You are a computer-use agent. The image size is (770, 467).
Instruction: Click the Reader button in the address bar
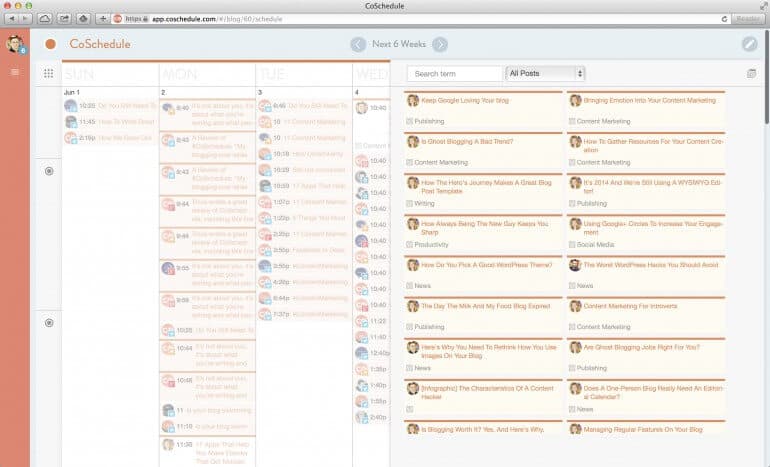pyautogui.click(x=748, y=19)
